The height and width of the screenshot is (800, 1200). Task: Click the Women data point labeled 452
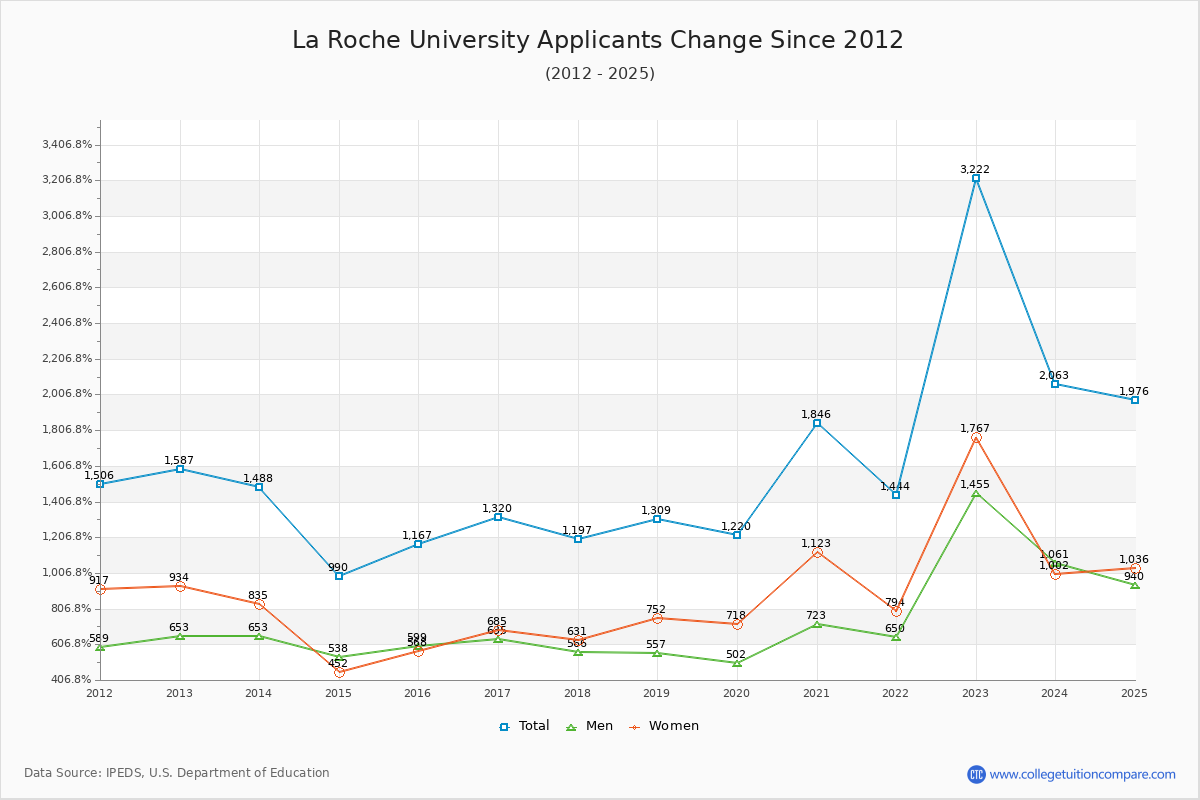tap(339, 672)
